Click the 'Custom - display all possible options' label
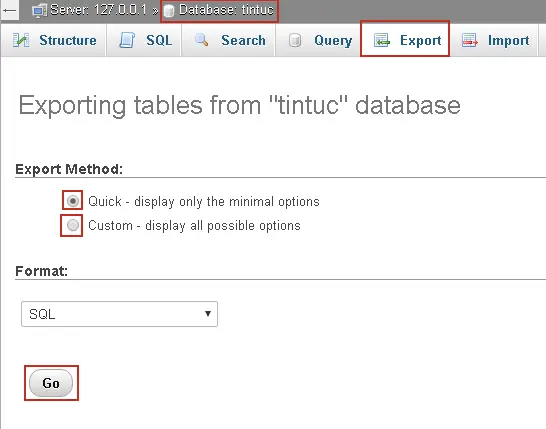546x429 pixels. point(194,226)
